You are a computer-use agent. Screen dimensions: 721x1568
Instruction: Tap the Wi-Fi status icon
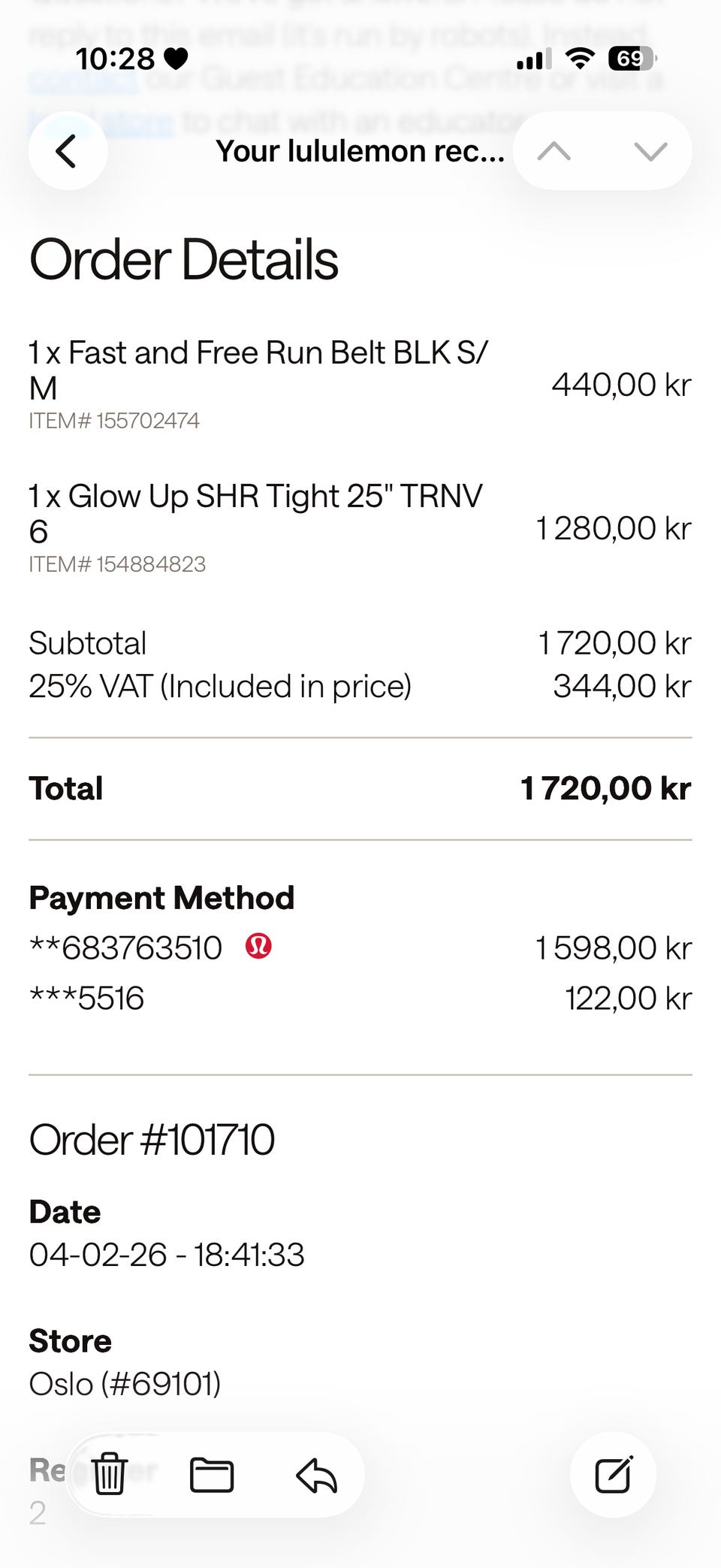(x=579, y=59)
